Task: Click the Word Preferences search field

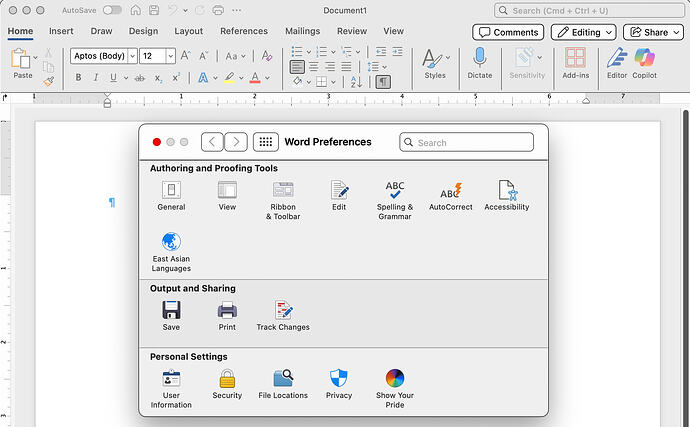Action: (466, 142)
